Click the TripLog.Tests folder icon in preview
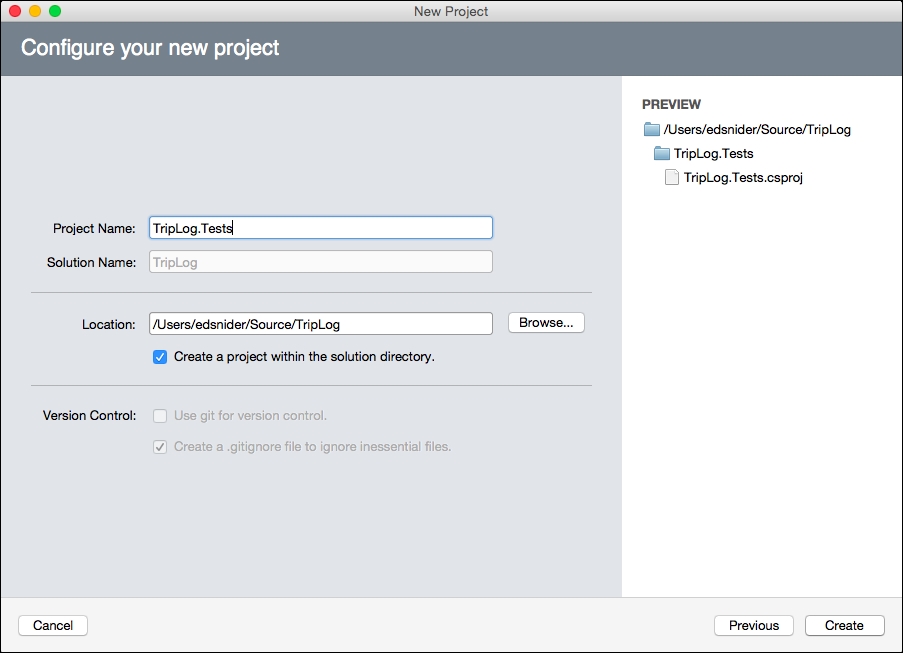This screenshot has width=903, height=653. tap(662, 153)
